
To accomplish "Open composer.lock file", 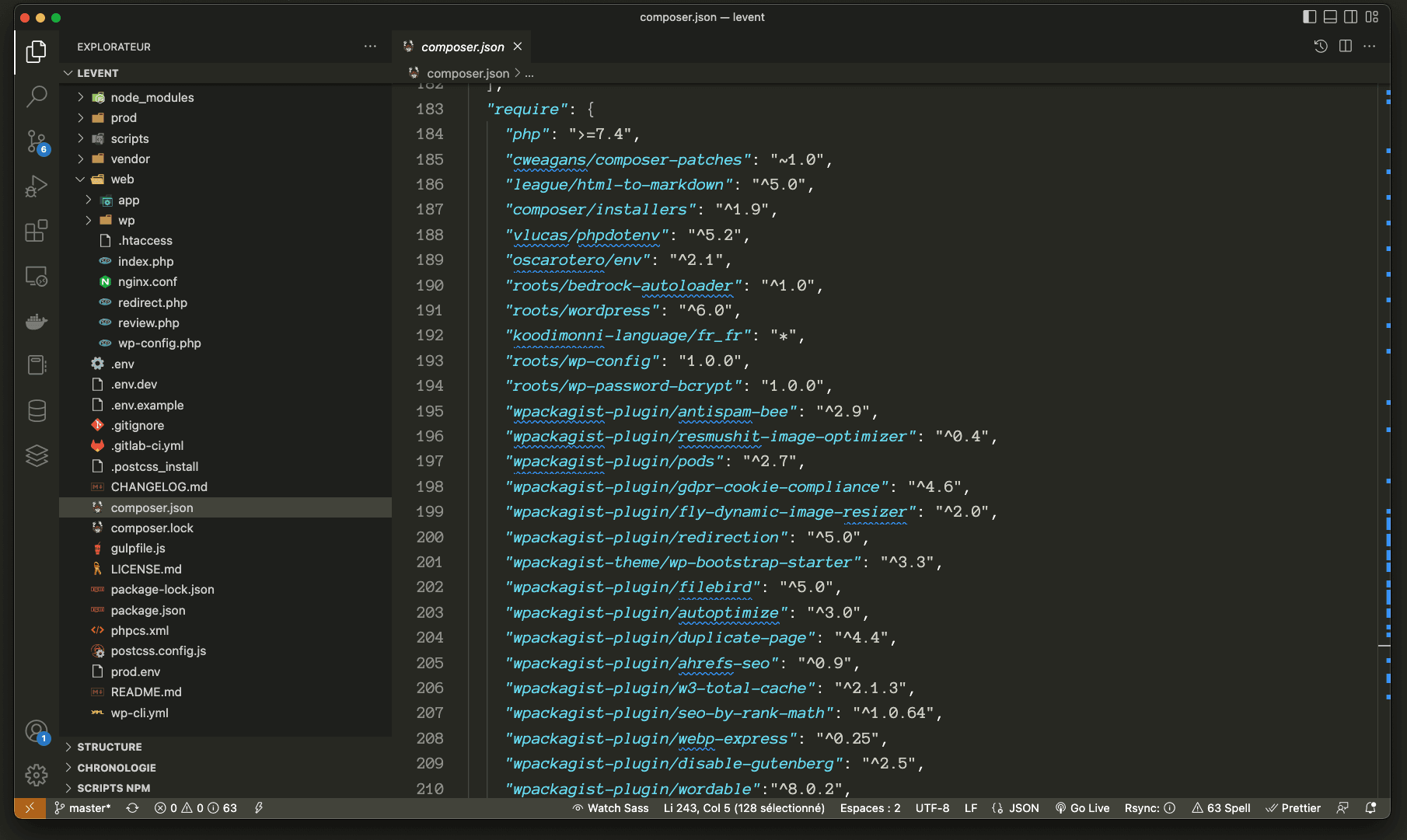I will tap(225, 528).
